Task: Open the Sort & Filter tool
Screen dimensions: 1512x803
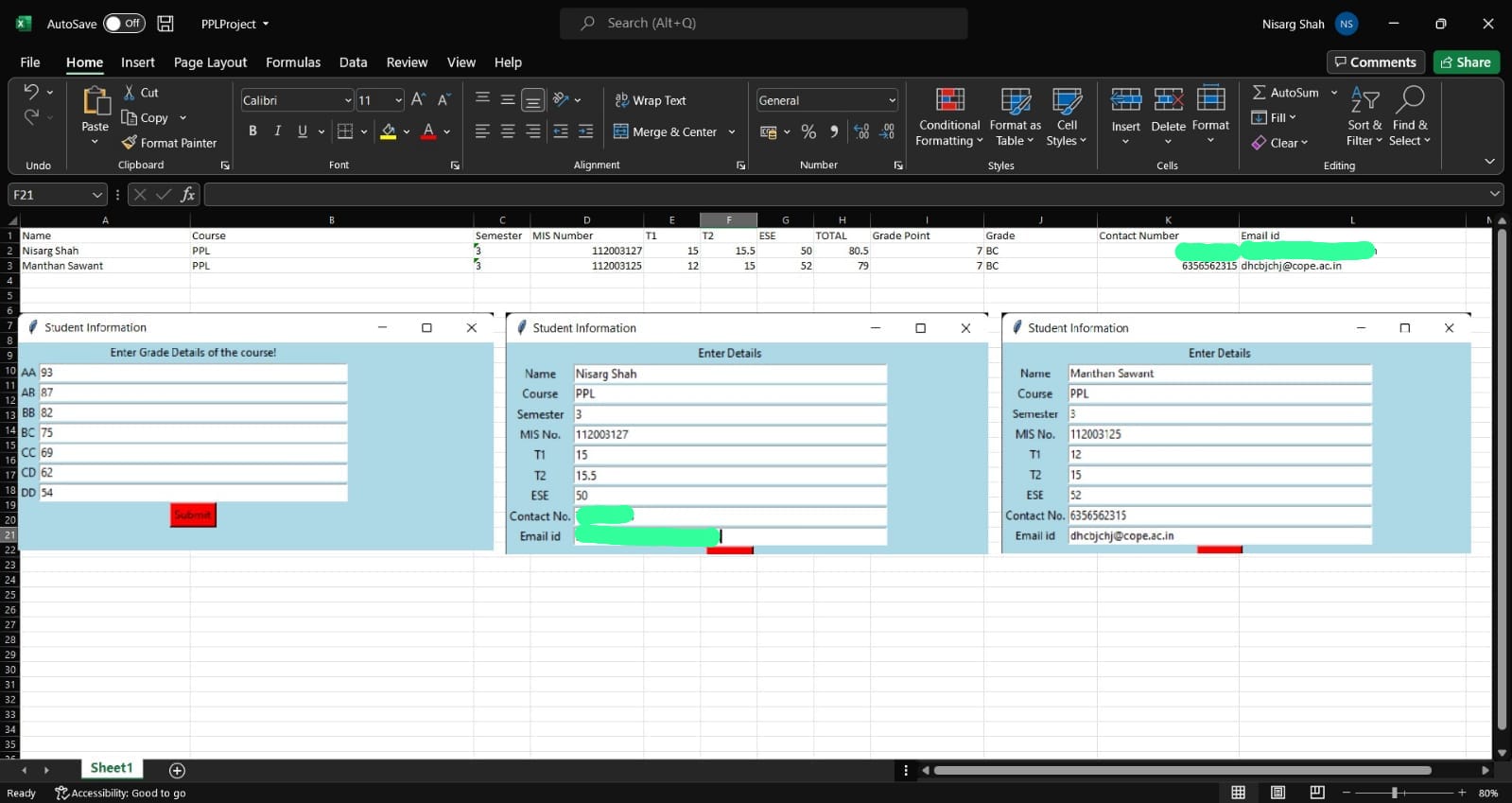Action: 1364,116
